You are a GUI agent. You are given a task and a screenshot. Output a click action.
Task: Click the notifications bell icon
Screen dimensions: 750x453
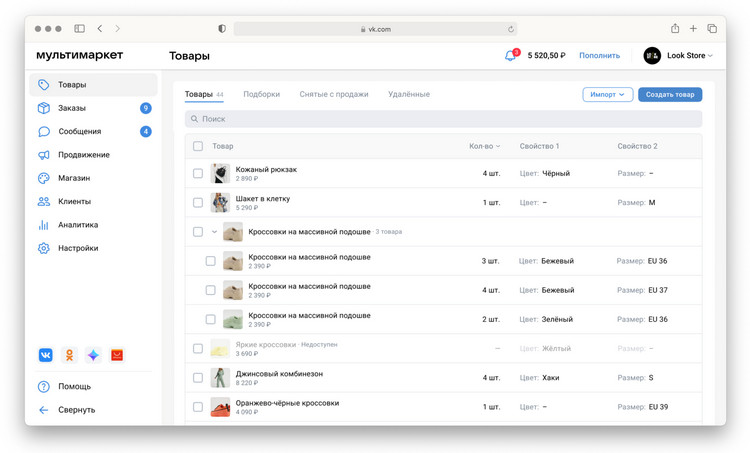(x=510, y=56)
